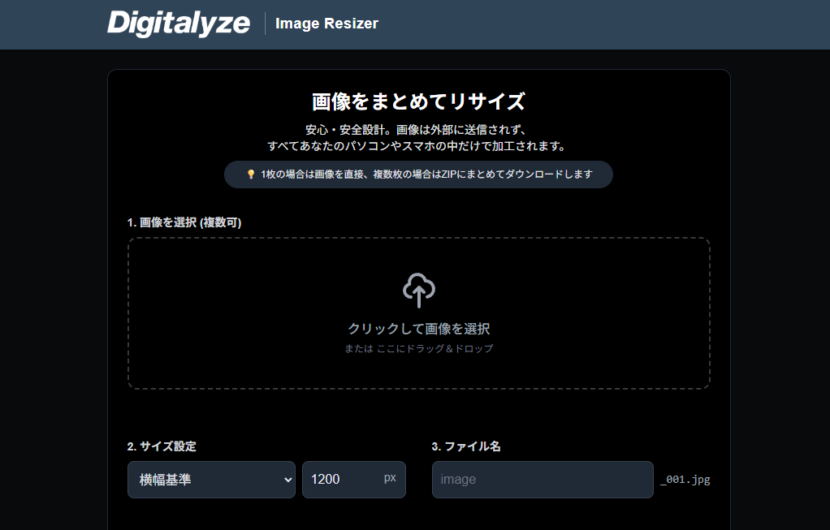Click the ここにドラッグ＆ドロップ hint text
The image size is (830, 530).
pos(435,349)
